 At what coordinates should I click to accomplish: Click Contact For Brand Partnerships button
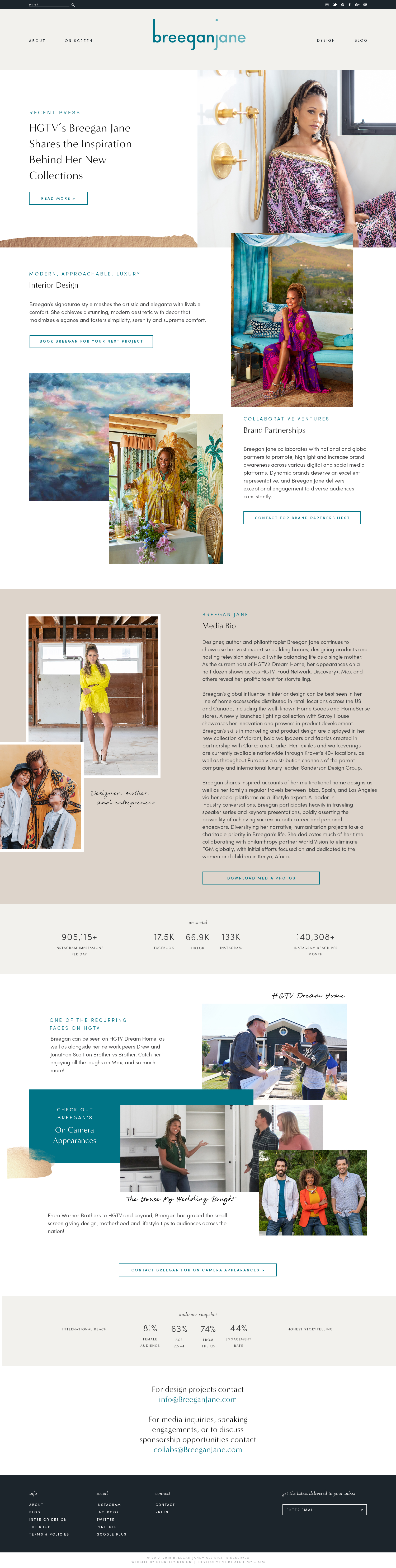tap(302, 518)
